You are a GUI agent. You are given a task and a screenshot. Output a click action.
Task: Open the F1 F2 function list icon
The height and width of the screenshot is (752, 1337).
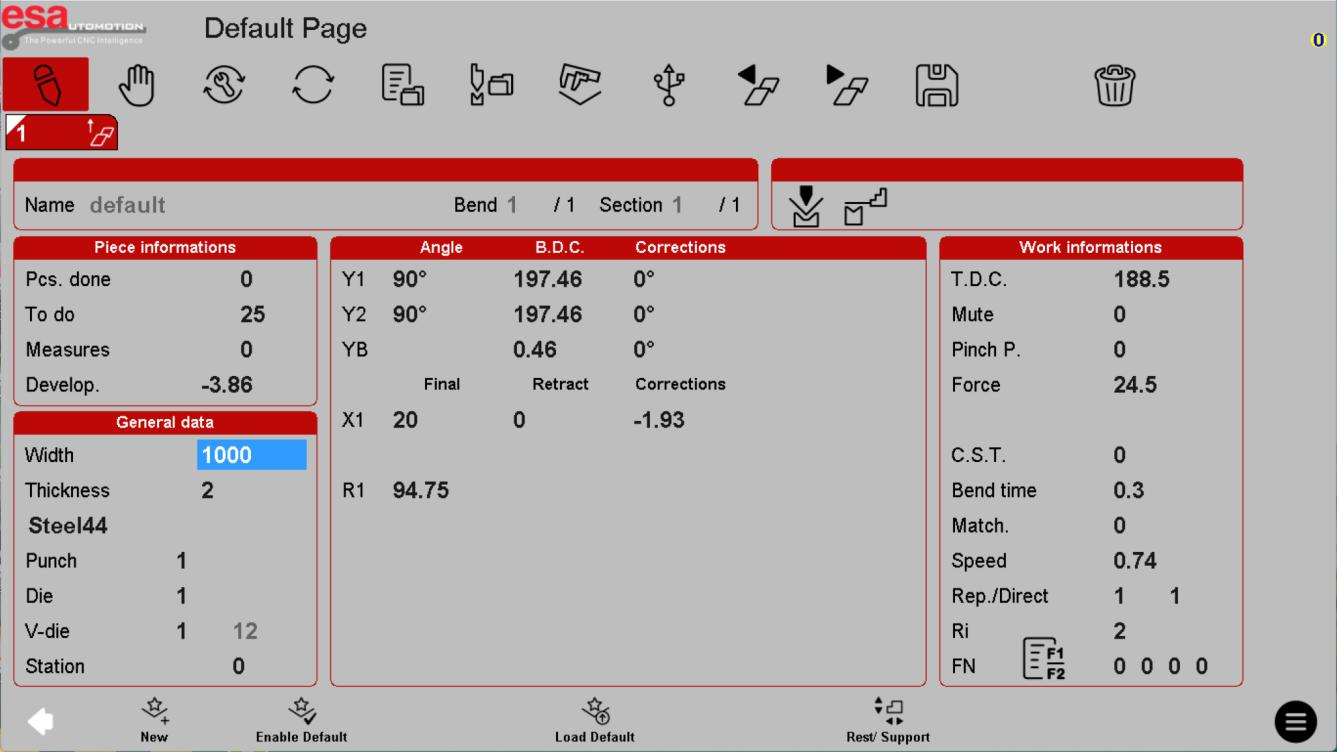(x=1044, y=659)
